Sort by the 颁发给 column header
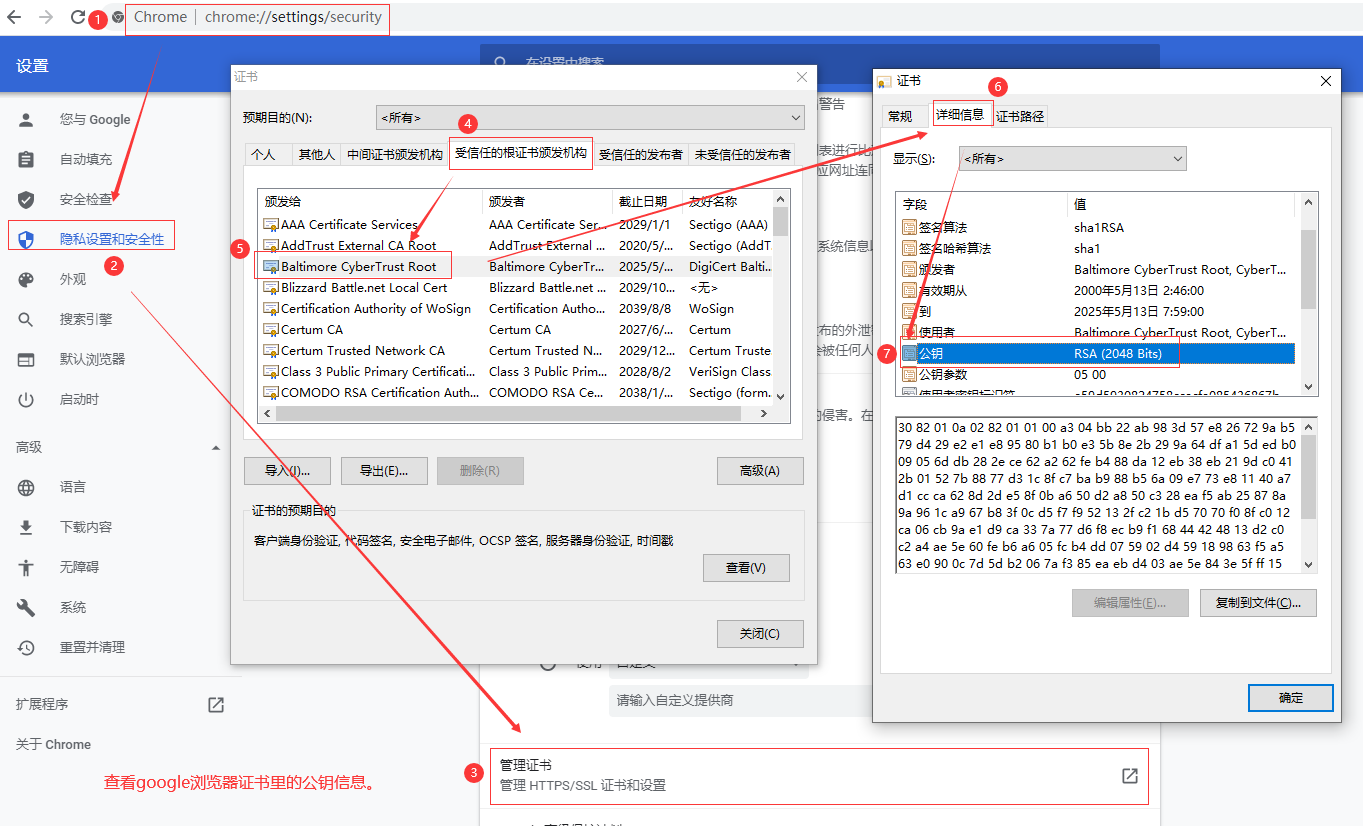Viewport: 1363px width, 826px height. click(x=370, y=201)
